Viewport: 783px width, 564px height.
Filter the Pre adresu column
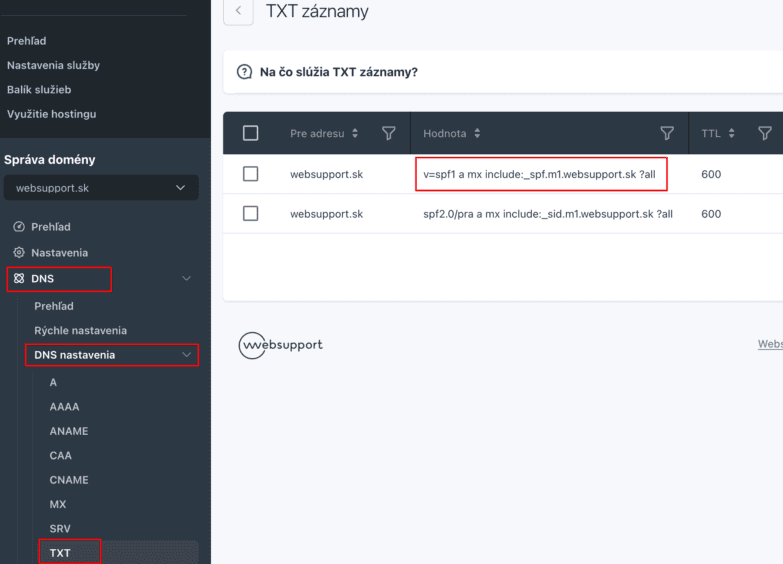tap(389, 133)
